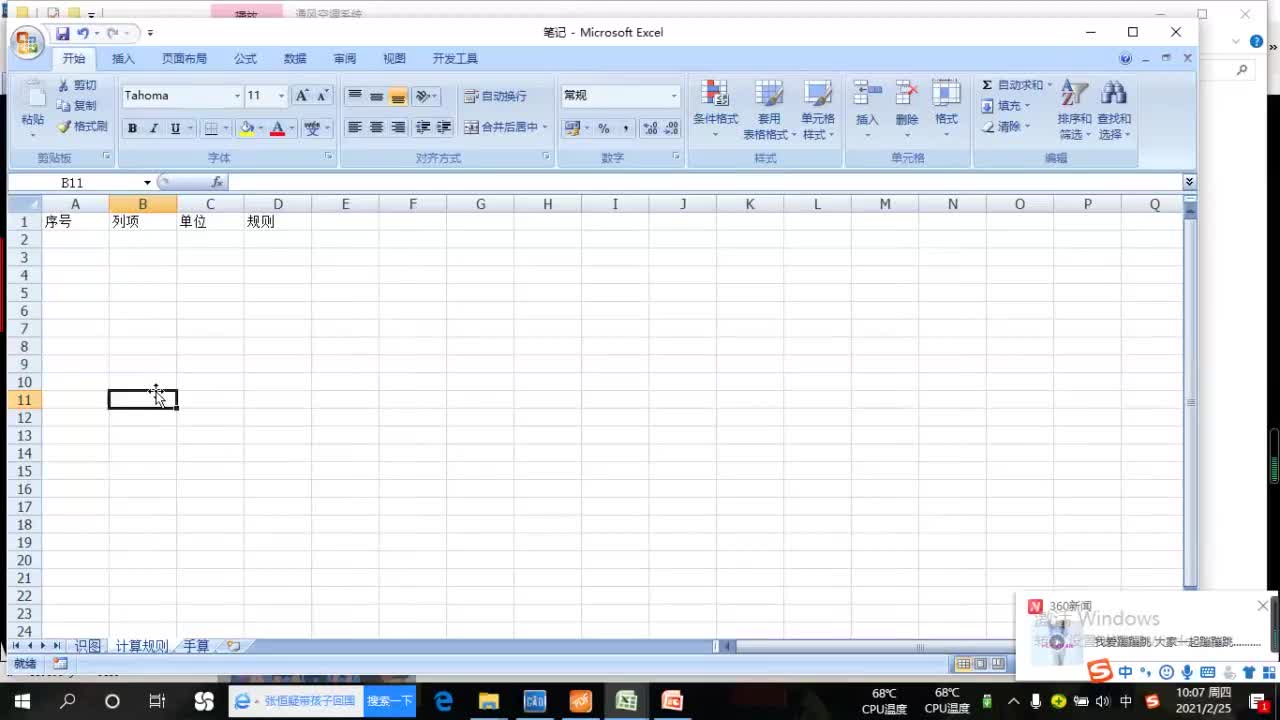Toggle bottom vertical alignment
The height and width of the screenshot is (720, 1280).
coord(398,96)
